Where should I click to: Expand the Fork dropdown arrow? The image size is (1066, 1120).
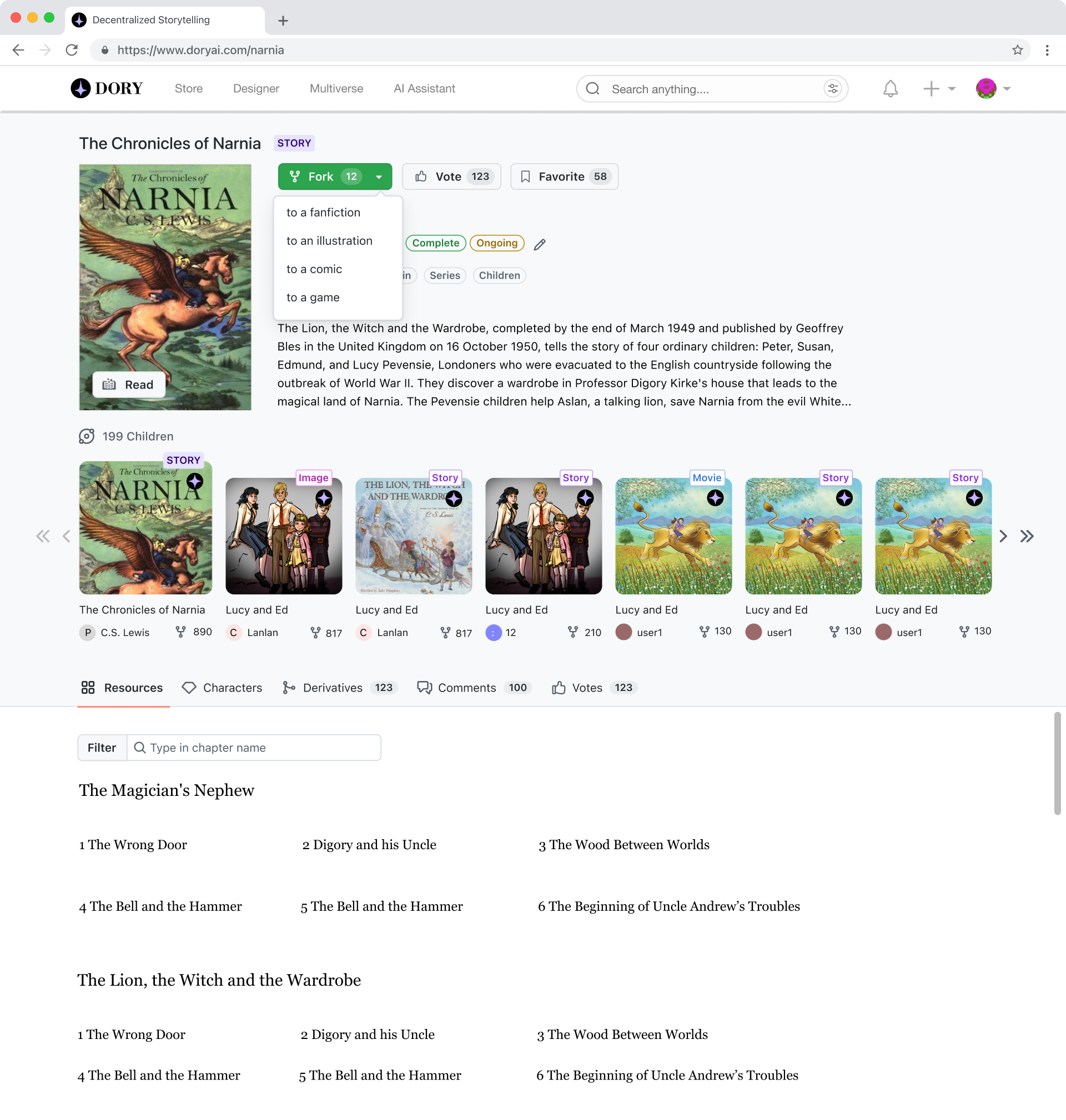click(x=379, y=176)
